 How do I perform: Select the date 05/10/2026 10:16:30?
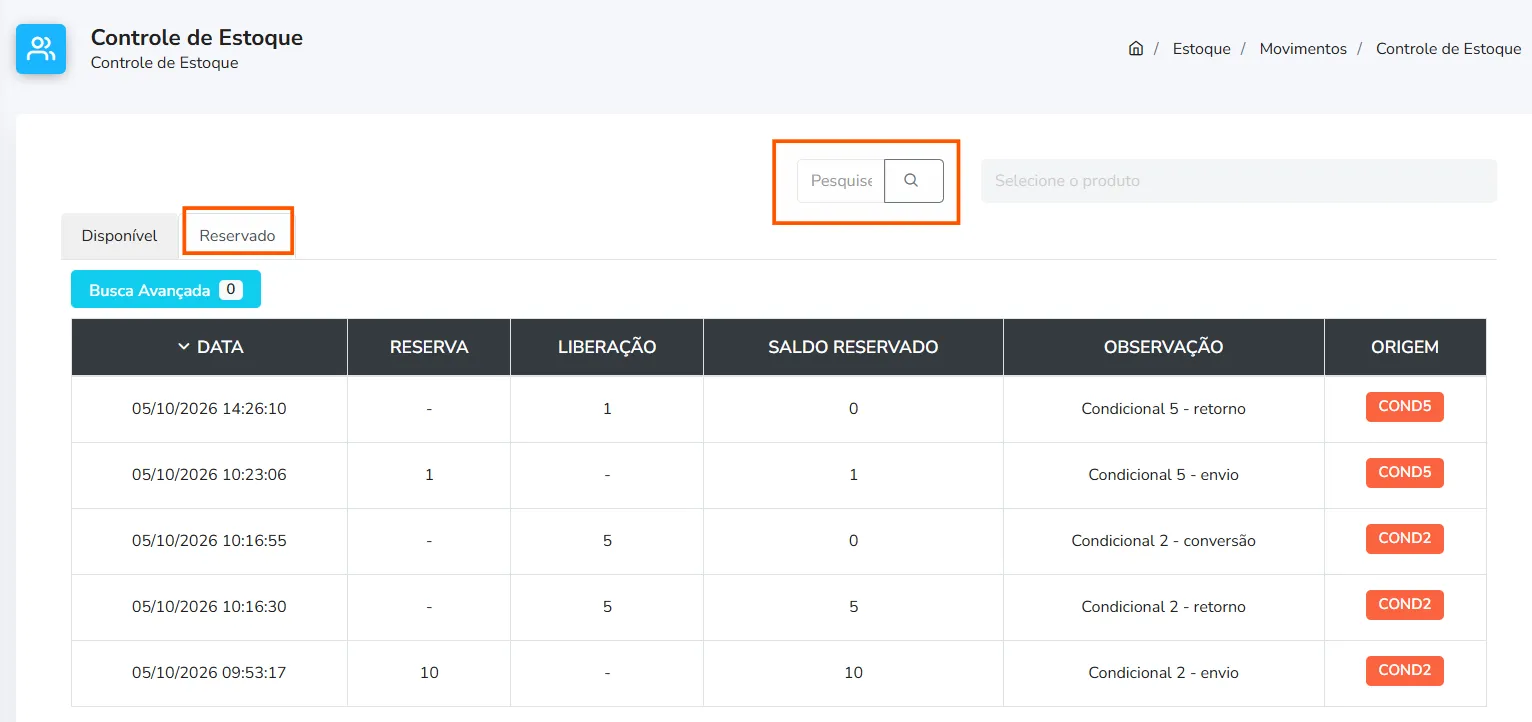click(x=209, y=606)
